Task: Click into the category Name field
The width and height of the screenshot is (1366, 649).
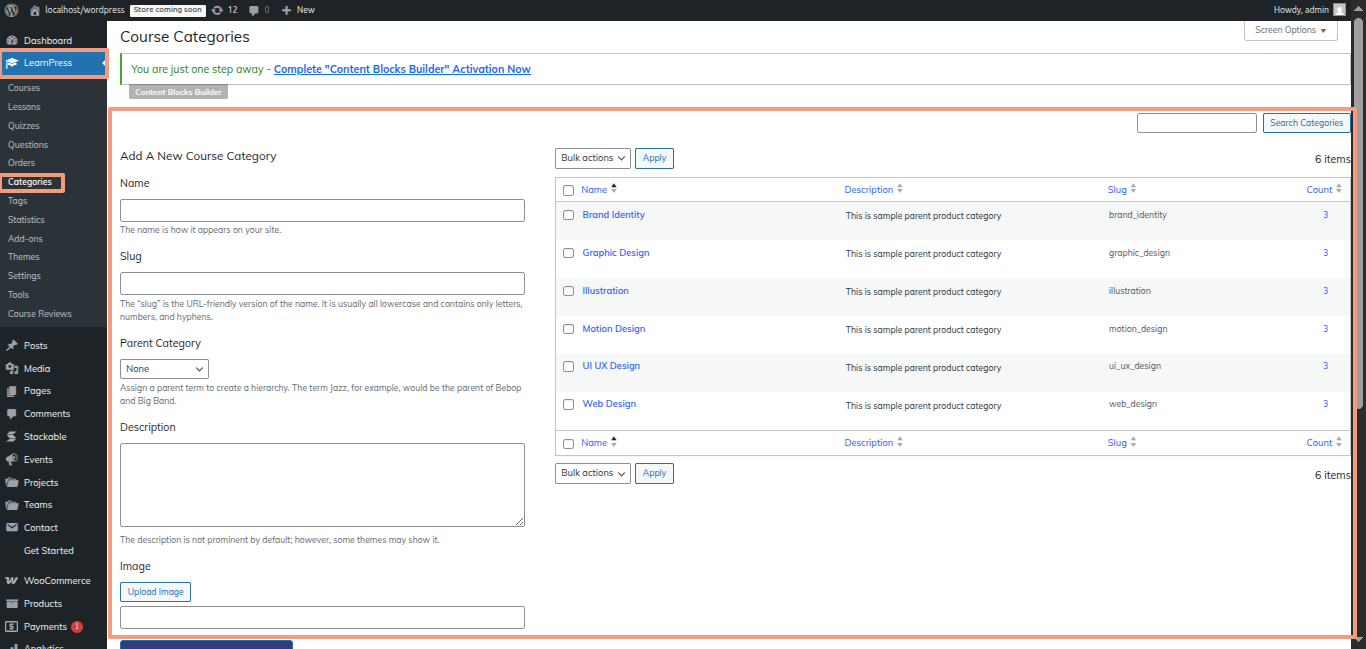Action: pyautogui.click(x=322, y=210)
